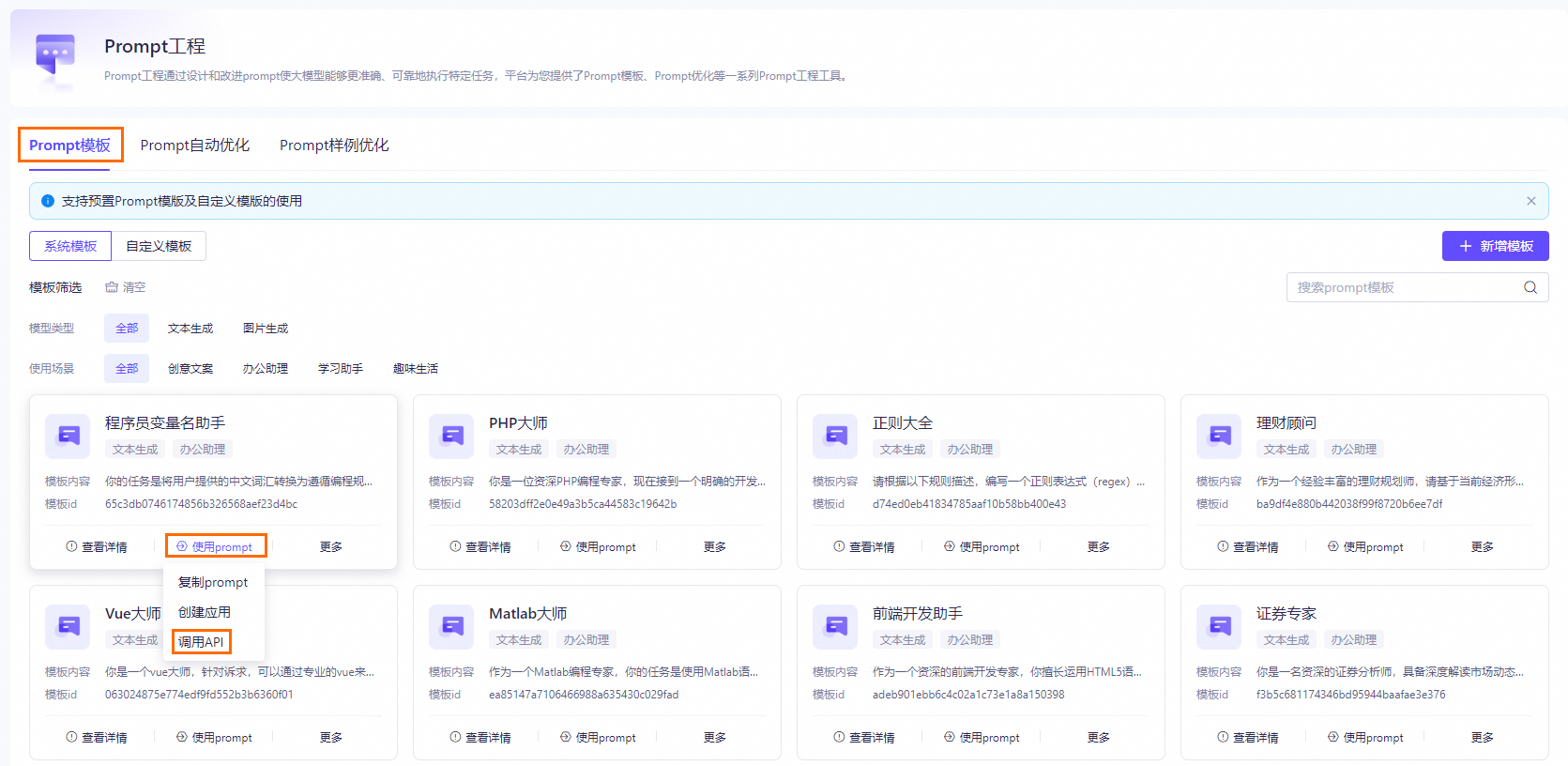Click template id 65c3db0746174856b326568aef23d4bc
Screen dimensions: 1568x766
[201, 504]
